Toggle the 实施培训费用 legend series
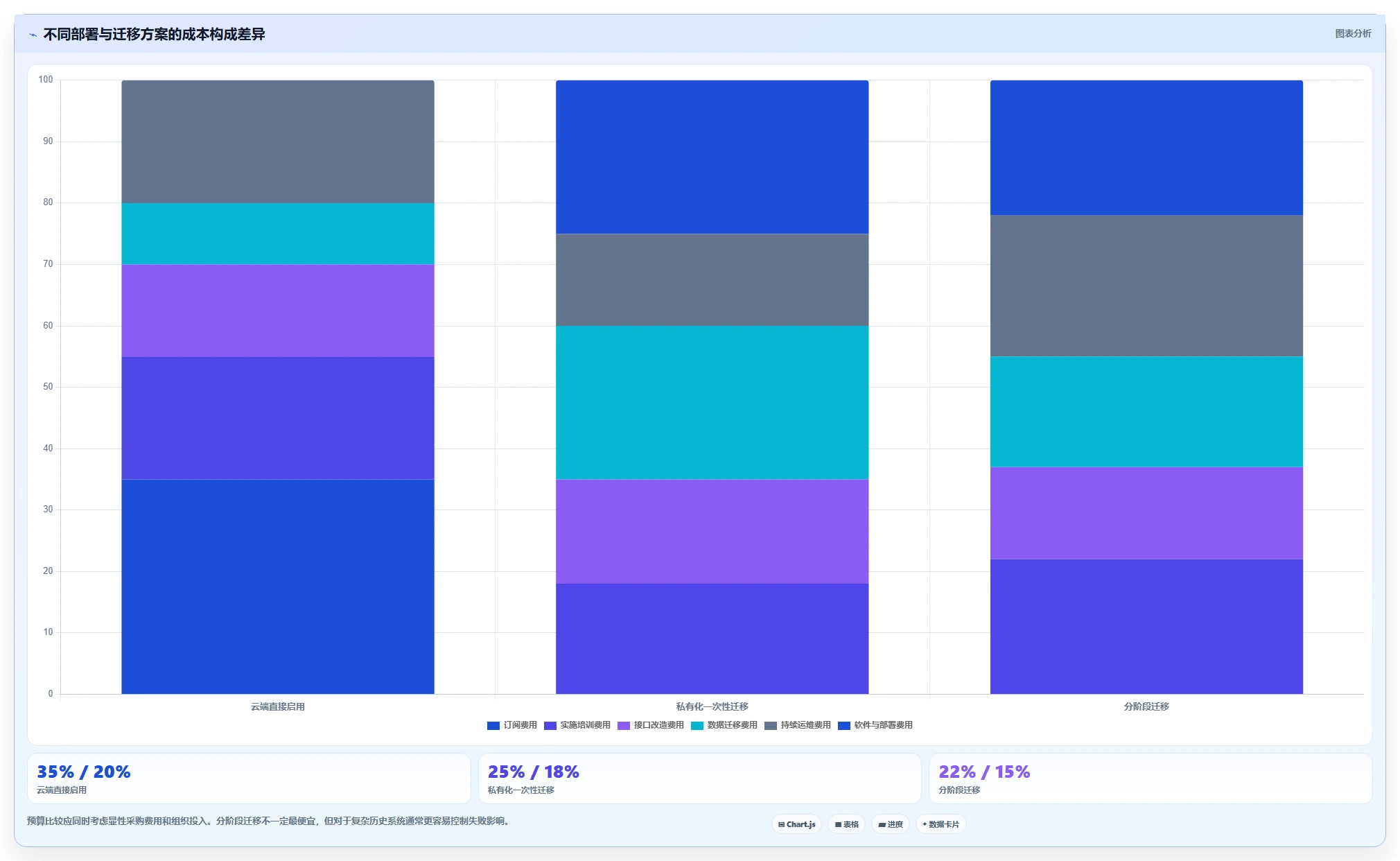 [577, 725]
